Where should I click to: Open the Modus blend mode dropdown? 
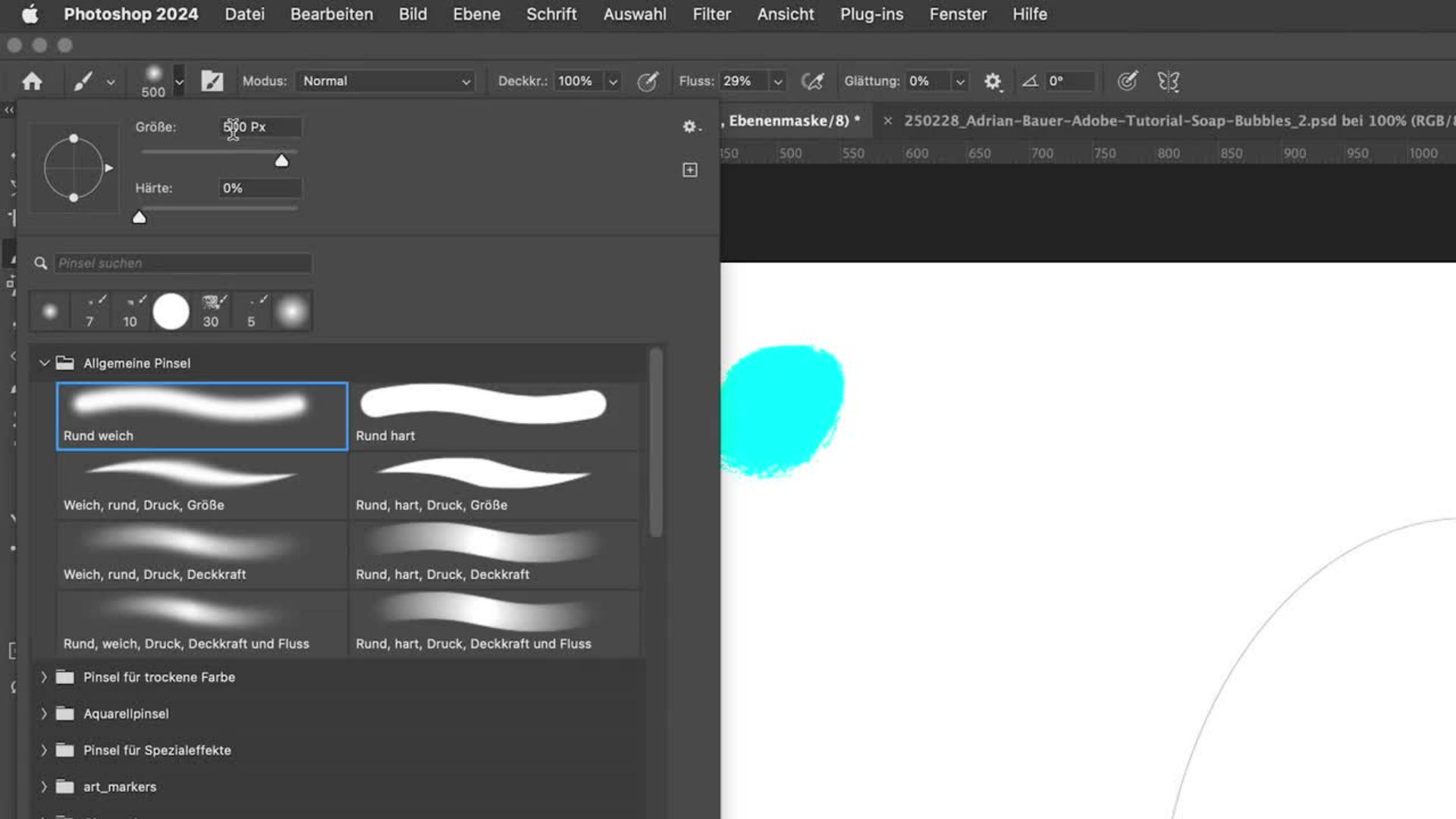385,81
